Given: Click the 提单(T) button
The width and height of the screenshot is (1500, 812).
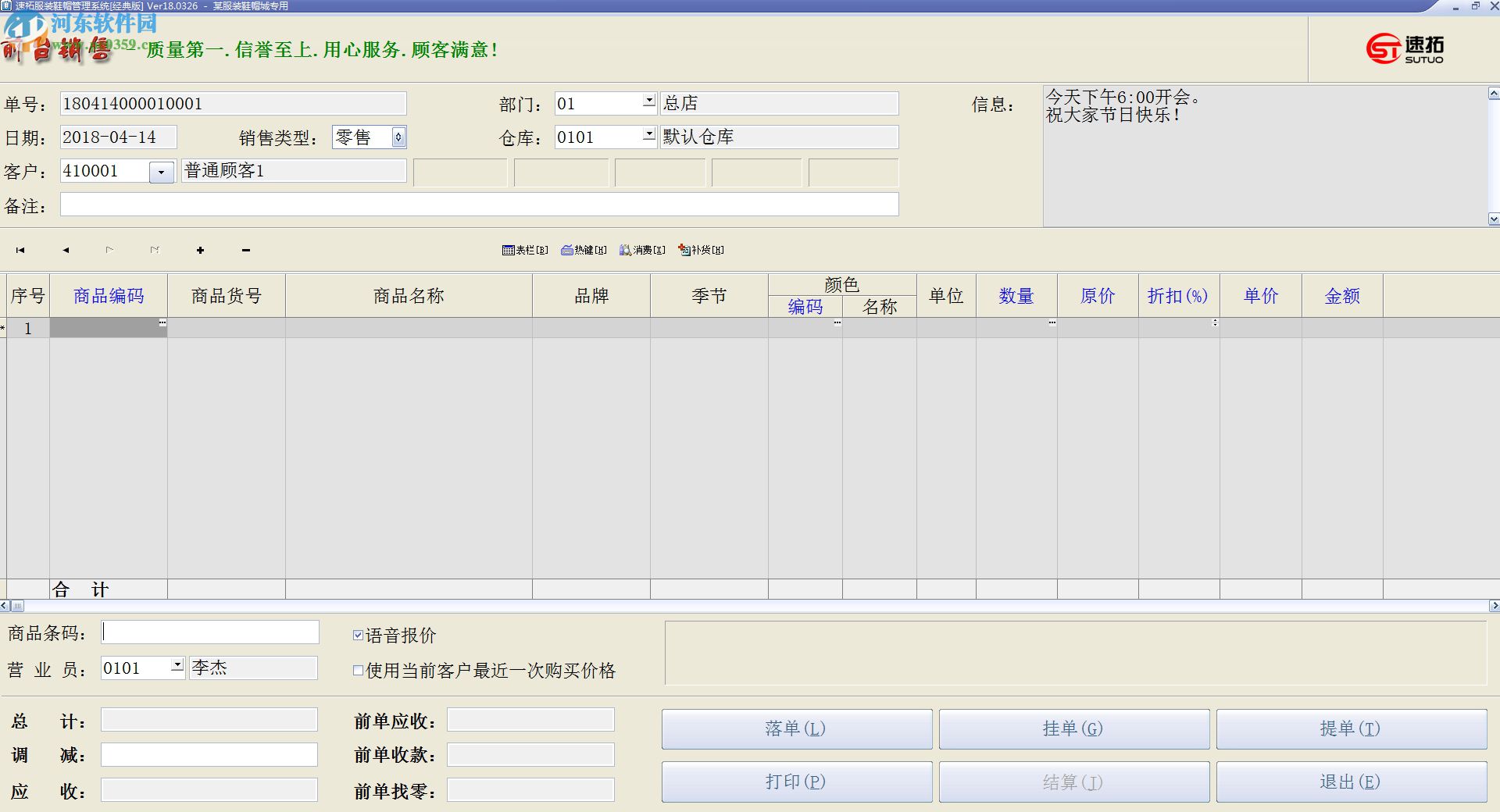Looking at the screenshot, I should click(1352, 729).
